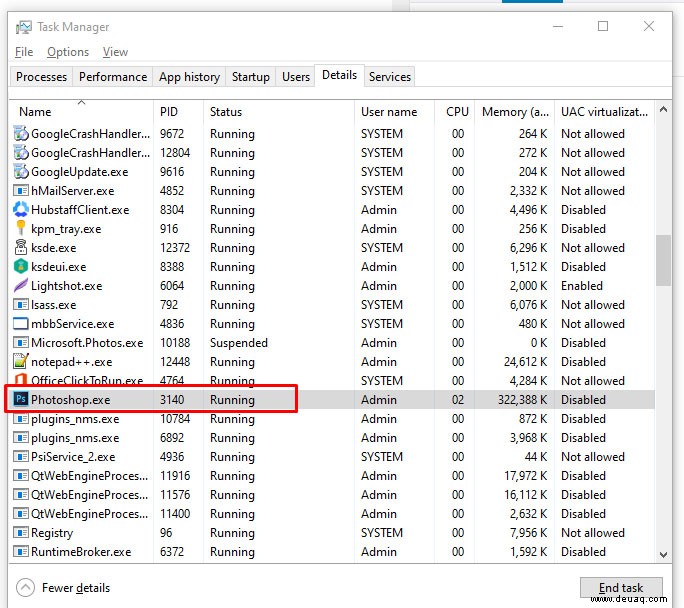Switch to the Users tab
The width and height of the screenshot is (684, 608).
click(x=296, y=77)
